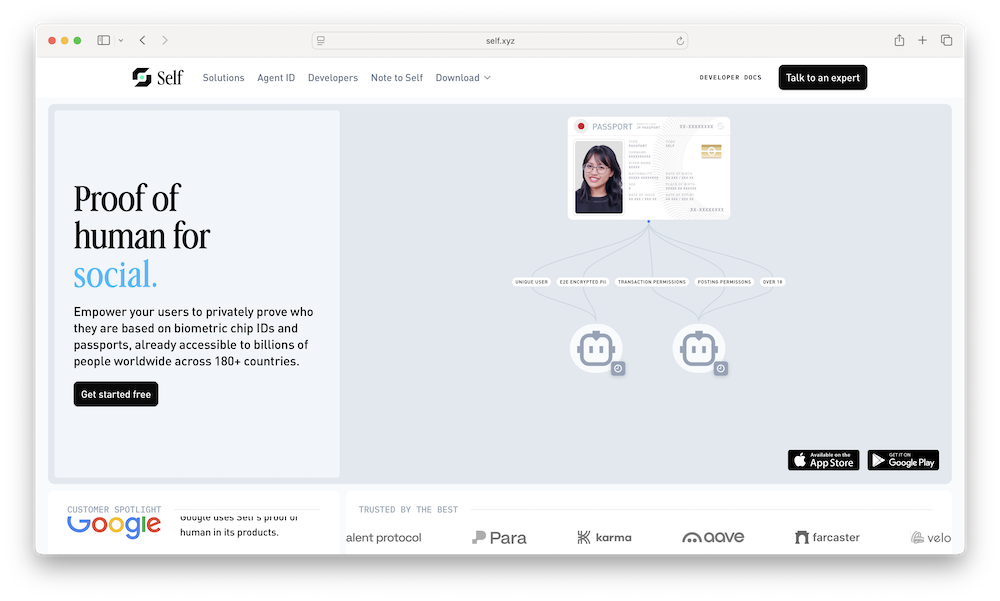Expand the Download dropdown menu
1000x601 pixels.
click(463, 78)
